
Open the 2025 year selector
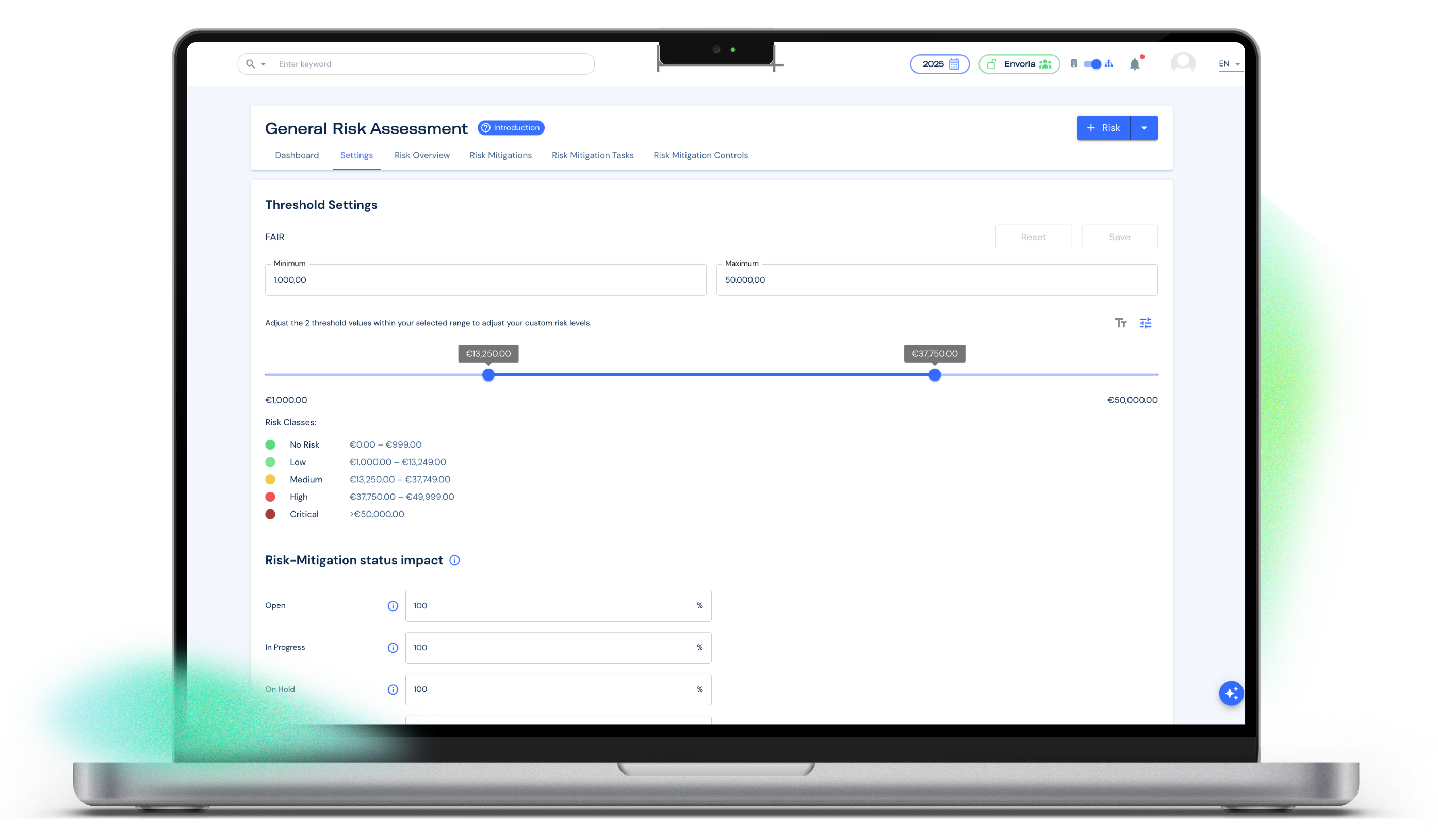pyautogui.click(x=939, y=64)
